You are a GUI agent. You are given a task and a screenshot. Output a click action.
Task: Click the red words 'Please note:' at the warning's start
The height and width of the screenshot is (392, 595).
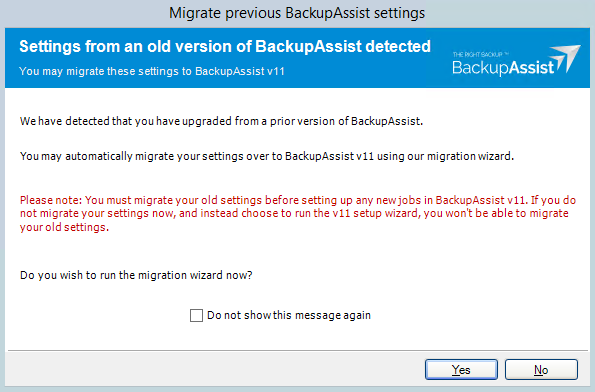coord(51,200)
